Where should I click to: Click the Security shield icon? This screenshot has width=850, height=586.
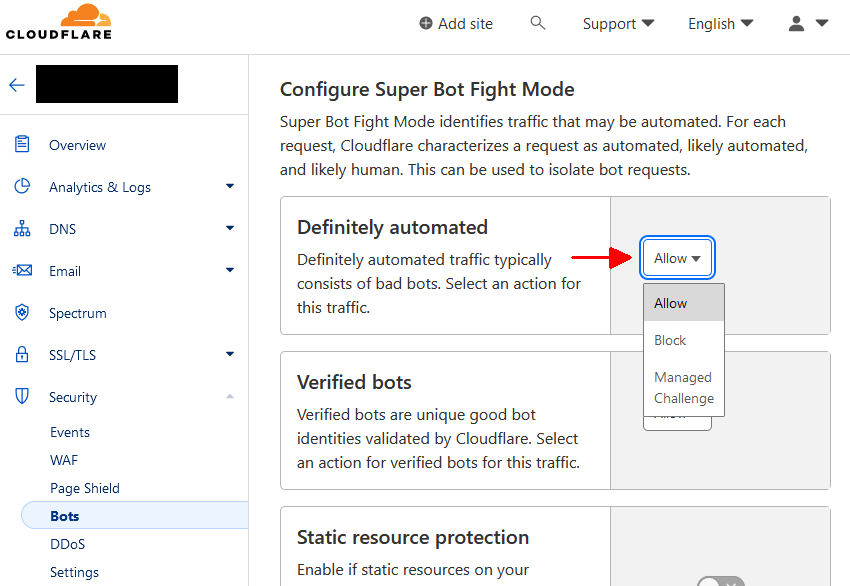22,396
